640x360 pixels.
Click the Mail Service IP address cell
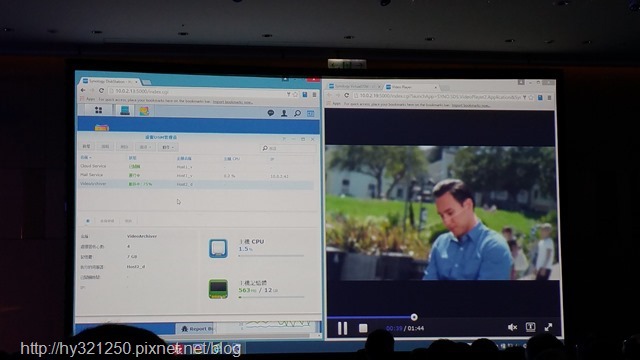(279, 176)
